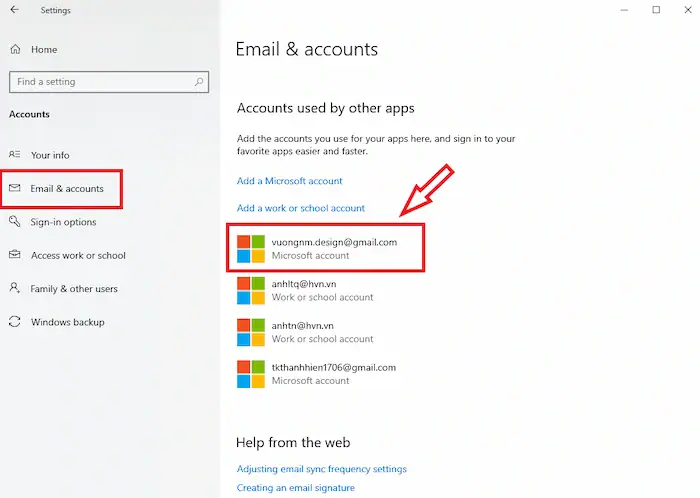This screenshot has width=700, height=498.
Task: Click the envelope icon beside Email & accounts
Action: click(x=15, y=188)
